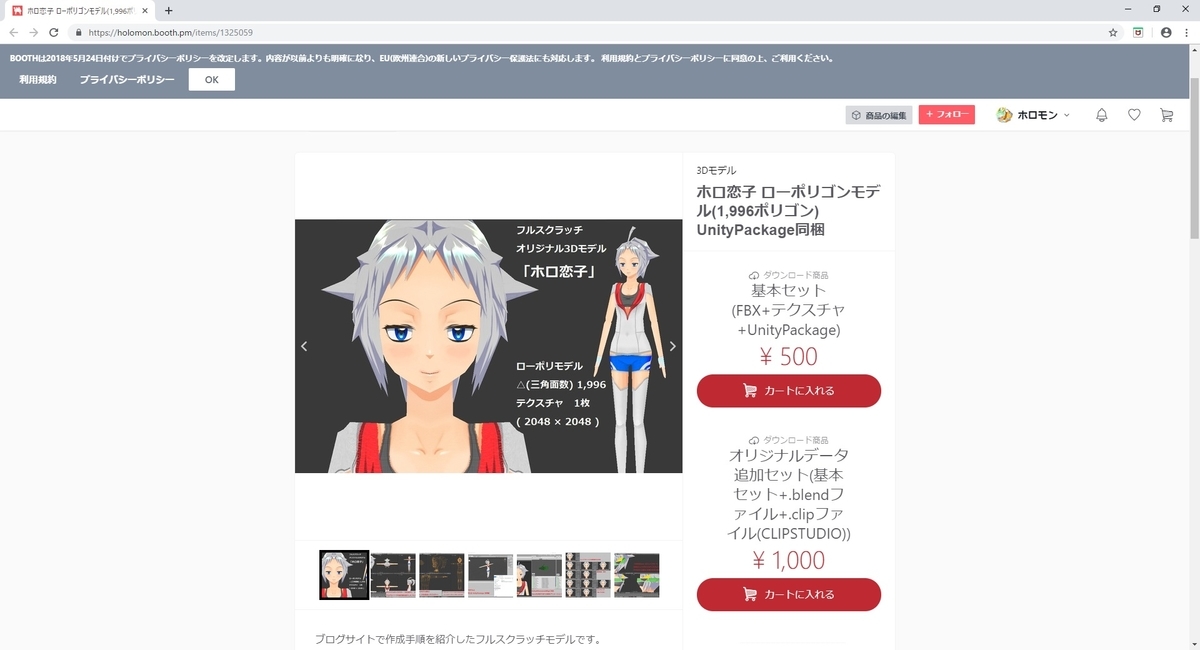
Task: Show next product image with right arrow
Action: (672, 346)
